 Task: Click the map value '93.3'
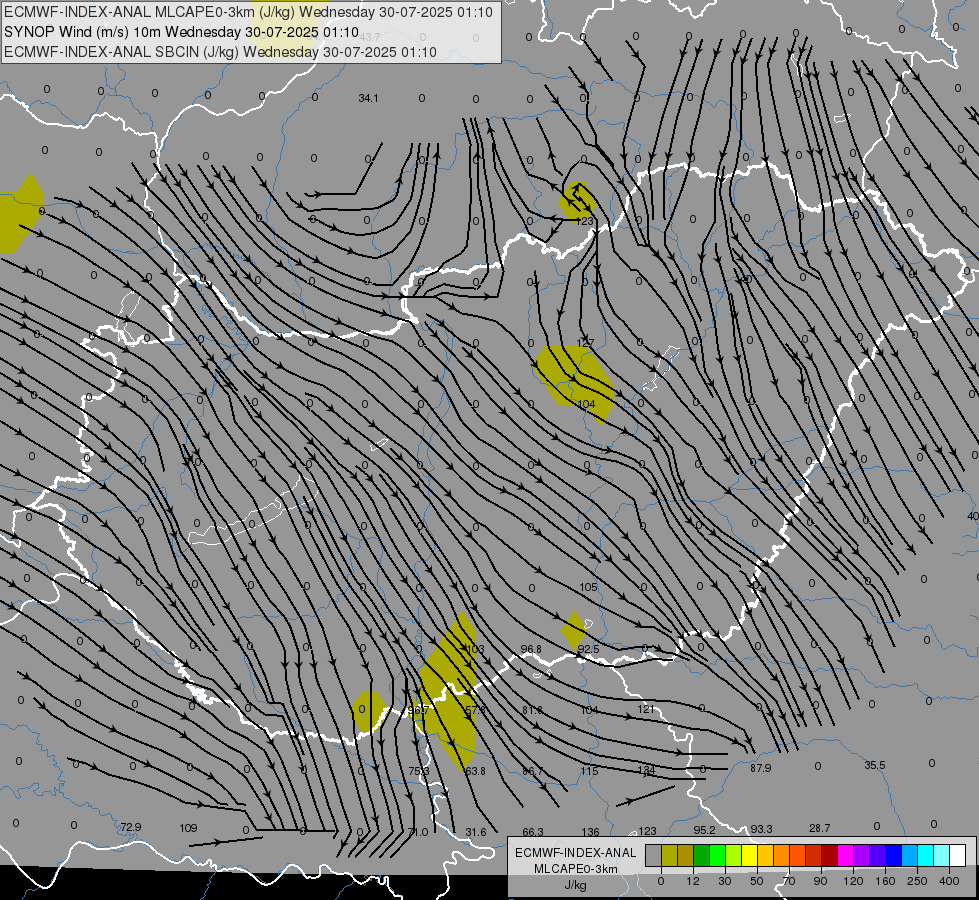tap(761, 829)
